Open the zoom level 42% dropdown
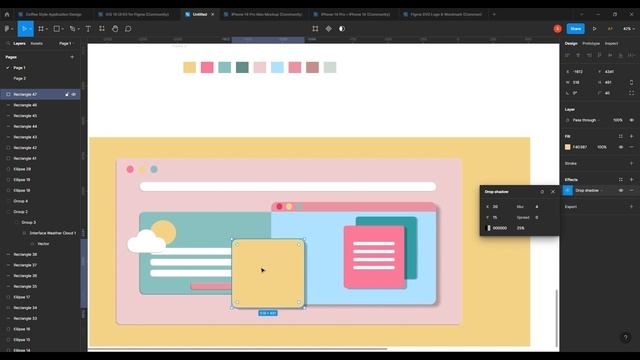The width and height of the screenshot is (640, 360). pyautogui.click(x=629, y=29)
